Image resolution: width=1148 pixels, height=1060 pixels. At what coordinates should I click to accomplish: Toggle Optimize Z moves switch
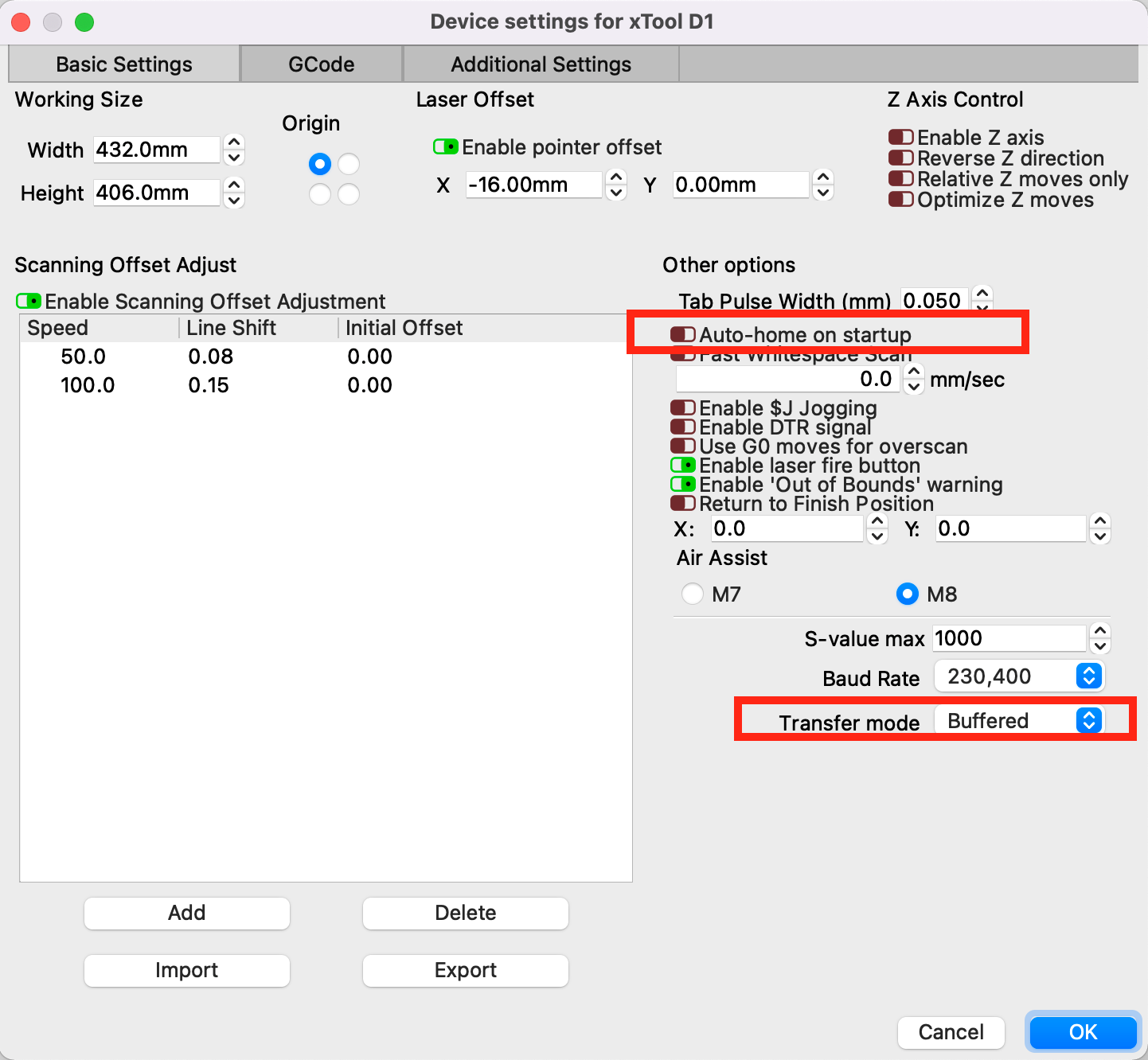901,200
